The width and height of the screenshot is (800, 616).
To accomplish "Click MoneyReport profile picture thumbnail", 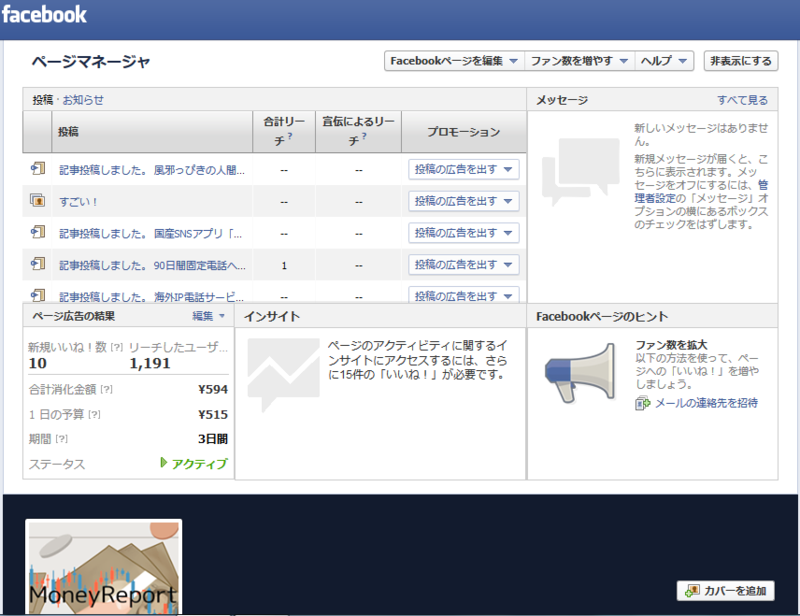I will [x=104, y=568].
